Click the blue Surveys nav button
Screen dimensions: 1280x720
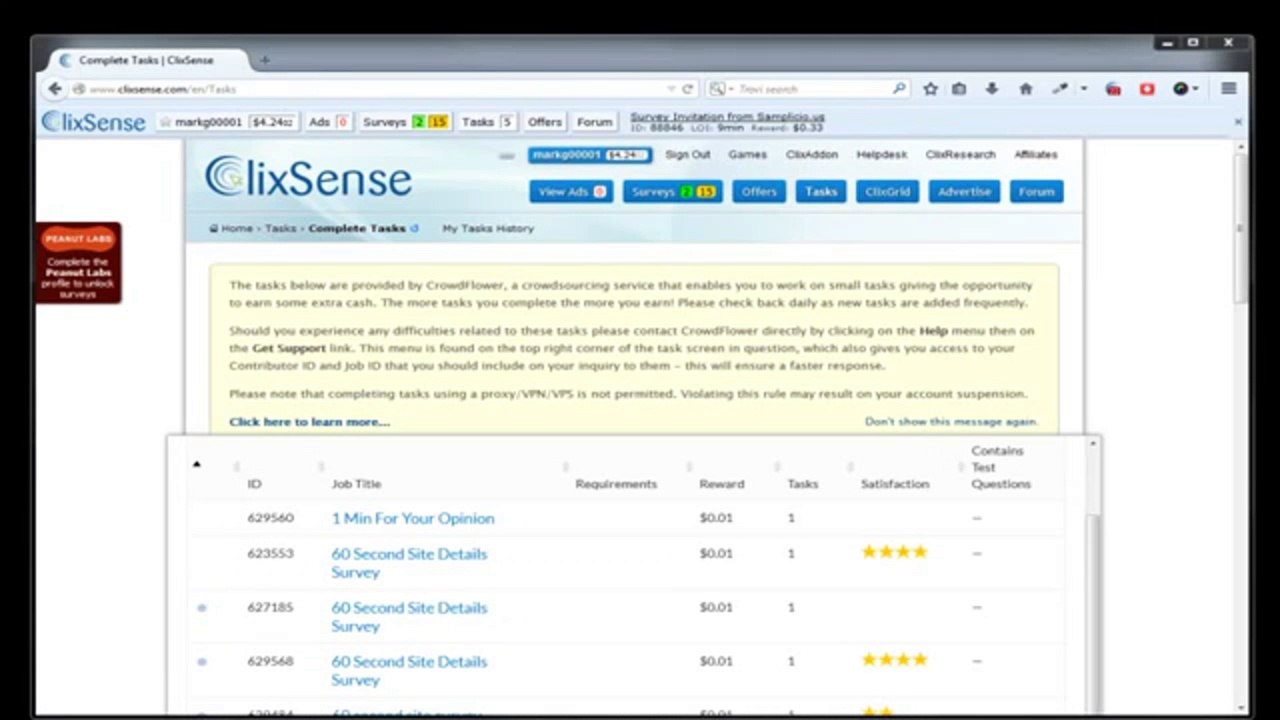672,192
